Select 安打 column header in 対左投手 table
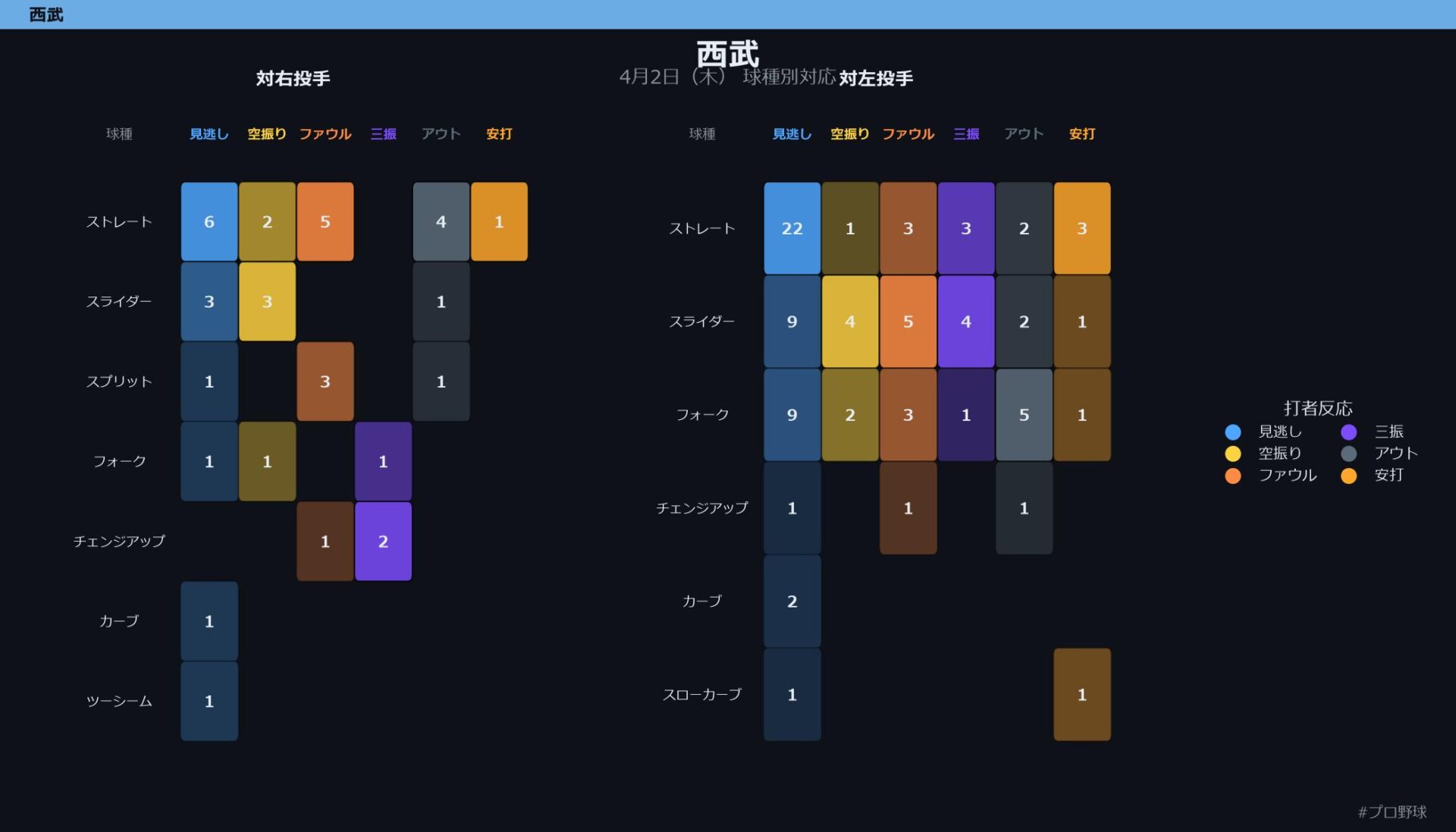The image size is (1456, 832). [x=1082, y=133]
